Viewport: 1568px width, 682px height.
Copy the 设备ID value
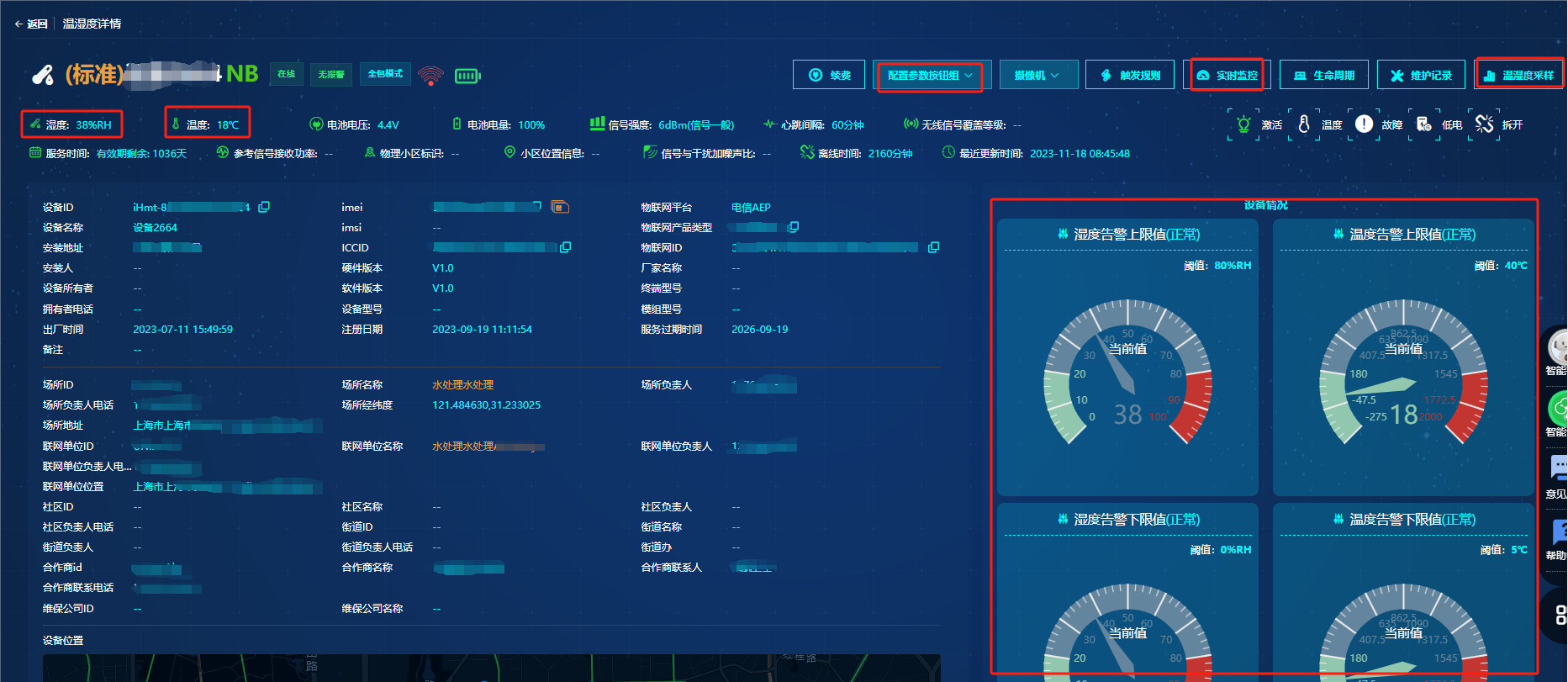click(264, 207)
